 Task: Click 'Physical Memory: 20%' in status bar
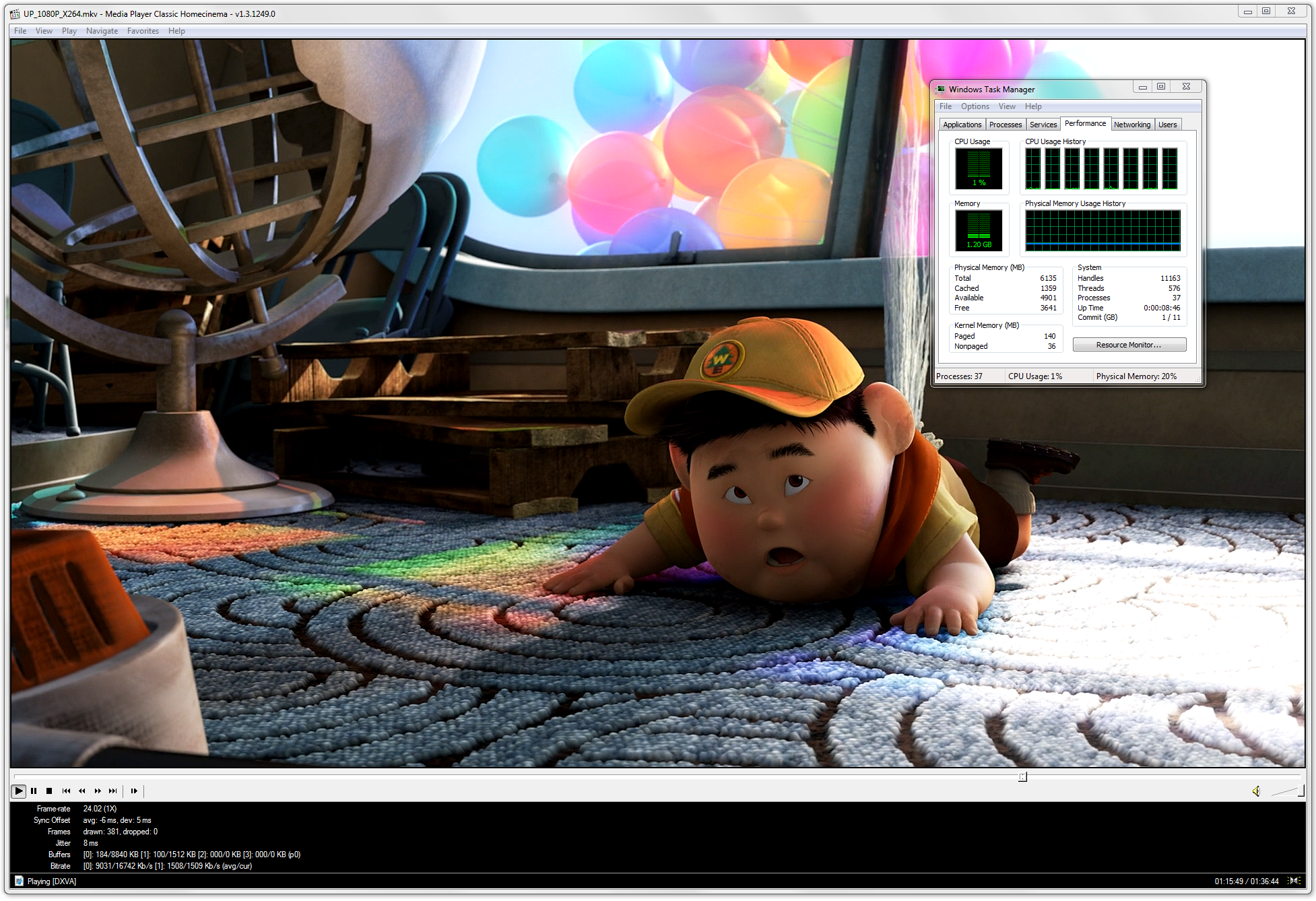(1136, 376)
